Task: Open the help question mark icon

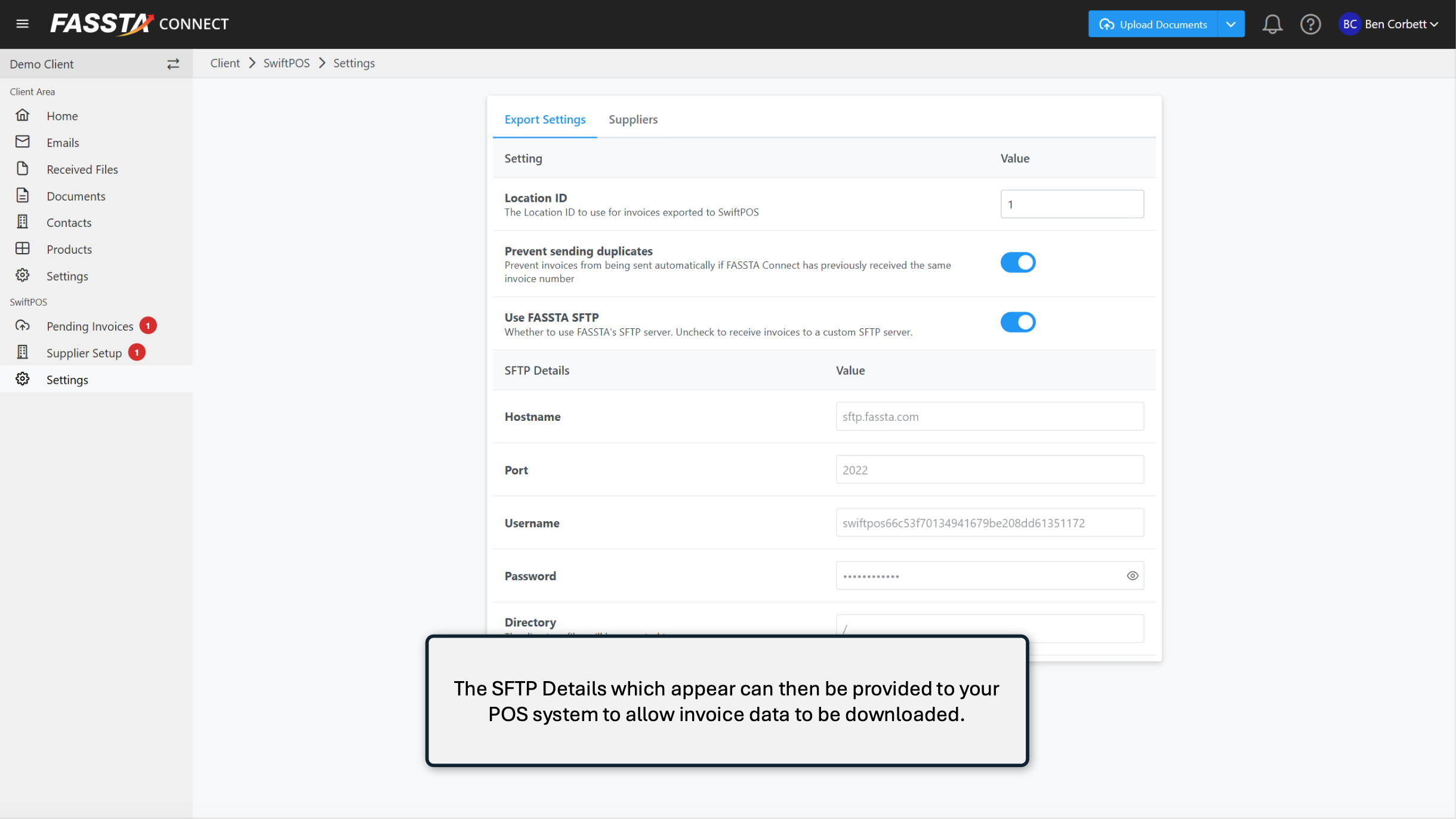Action: click(1310, 24)
